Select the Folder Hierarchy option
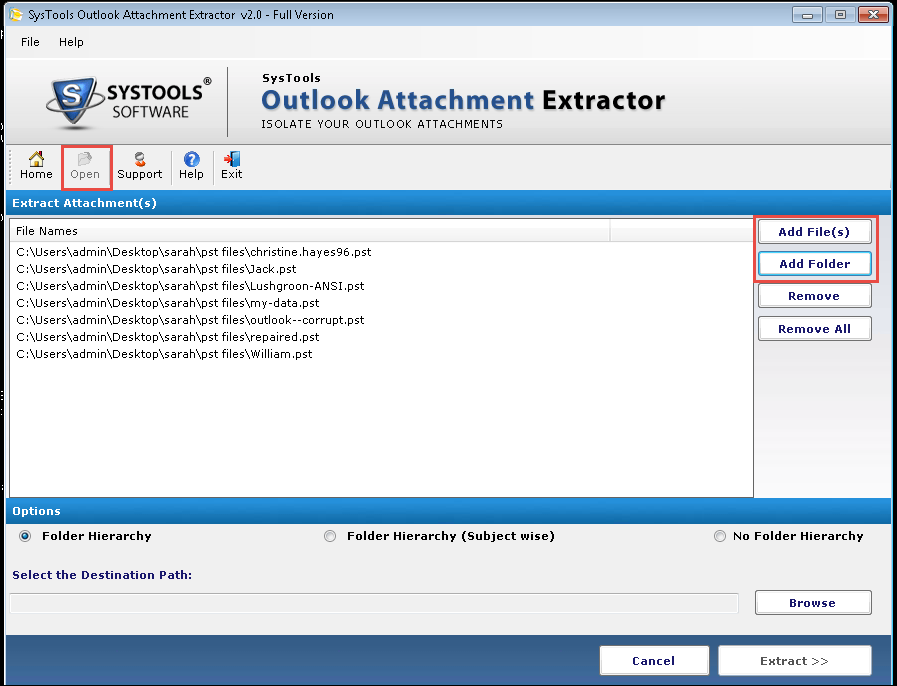This screenshot has height=686, width=897. (x=24, y=536)
